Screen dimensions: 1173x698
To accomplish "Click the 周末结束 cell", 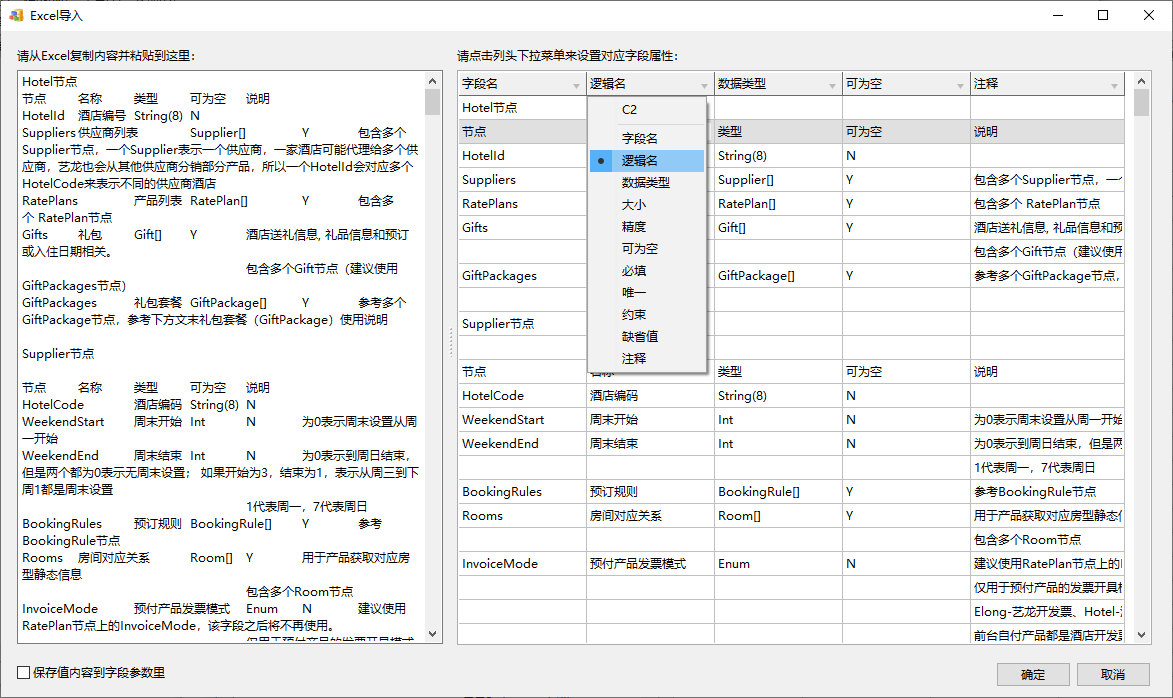I will coord(650,444).
